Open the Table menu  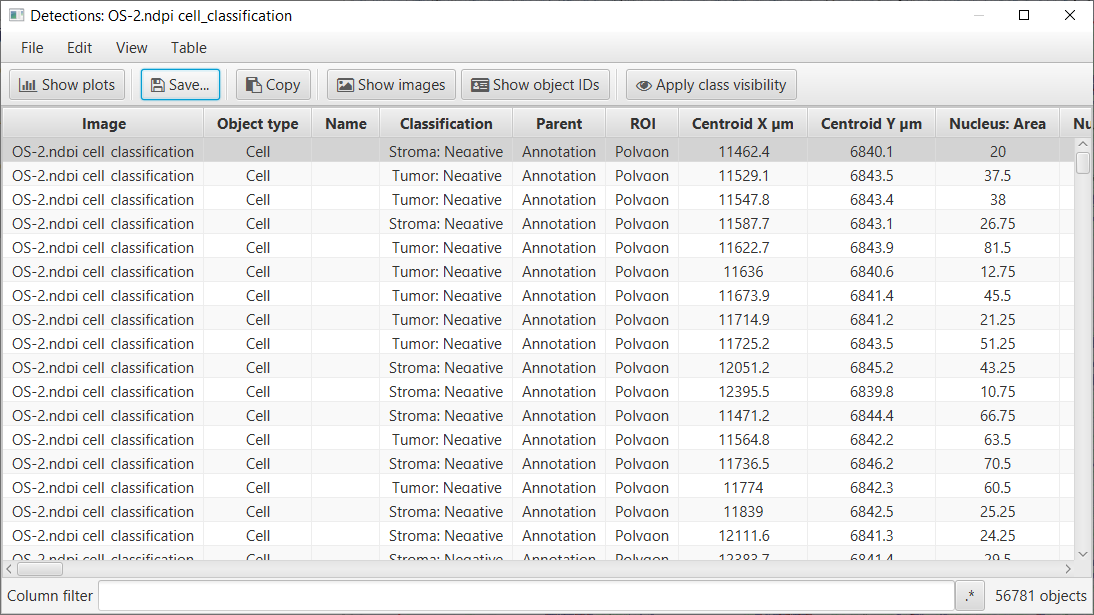pyautogui.click(x=188, y=47)
